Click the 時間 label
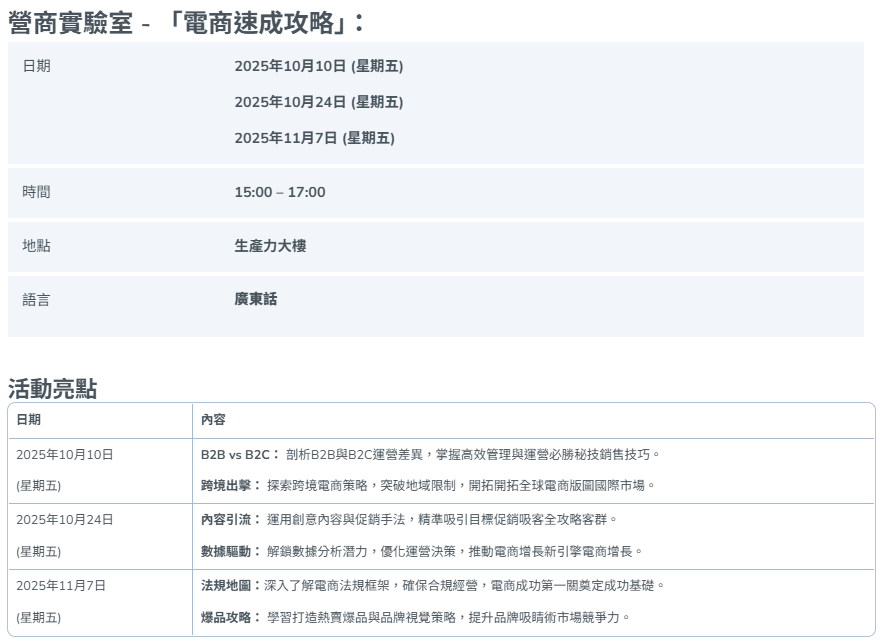 pyautogui.click(x=36, y=192)
